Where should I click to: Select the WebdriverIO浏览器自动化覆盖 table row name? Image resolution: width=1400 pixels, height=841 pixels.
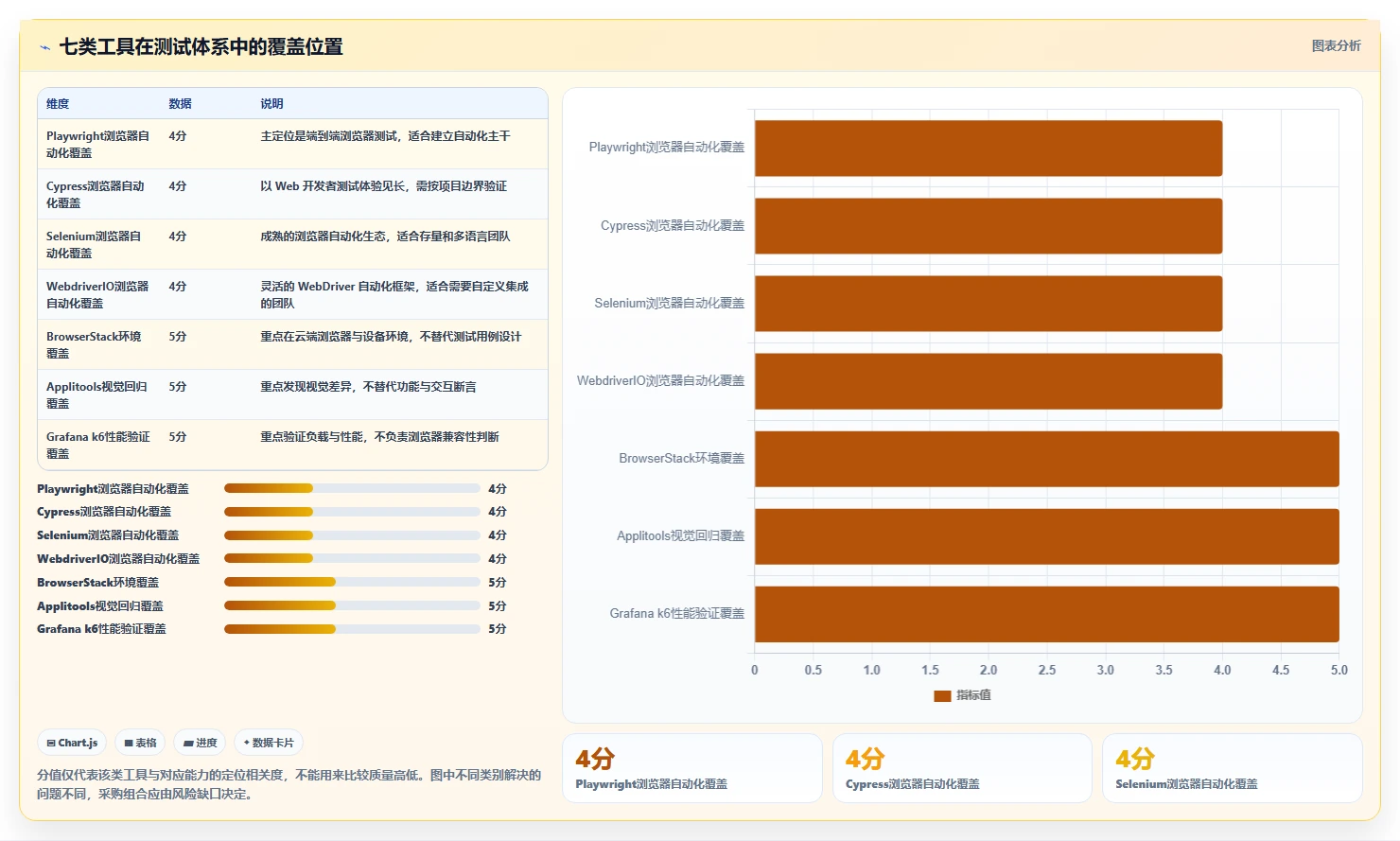97,294
